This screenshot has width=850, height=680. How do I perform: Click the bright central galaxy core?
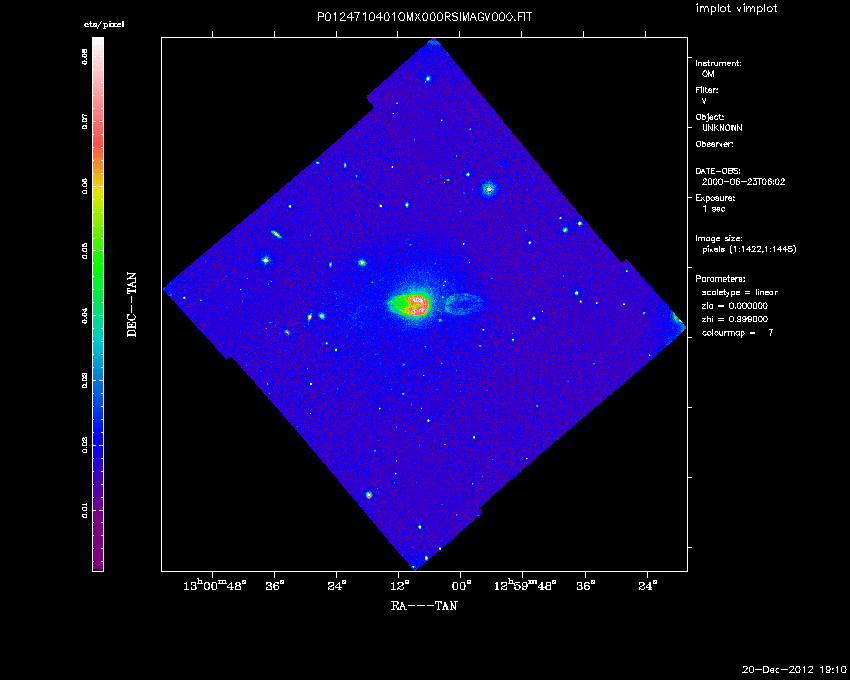point(417,304)
